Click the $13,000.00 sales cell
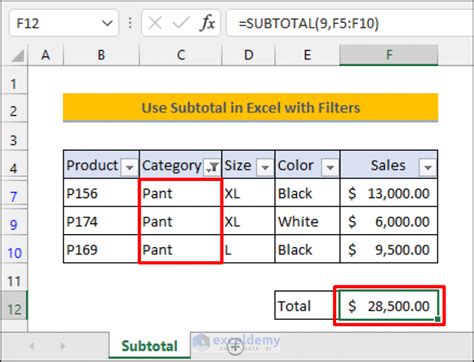Viewport: 474px width, 362px height. point(389,193)
